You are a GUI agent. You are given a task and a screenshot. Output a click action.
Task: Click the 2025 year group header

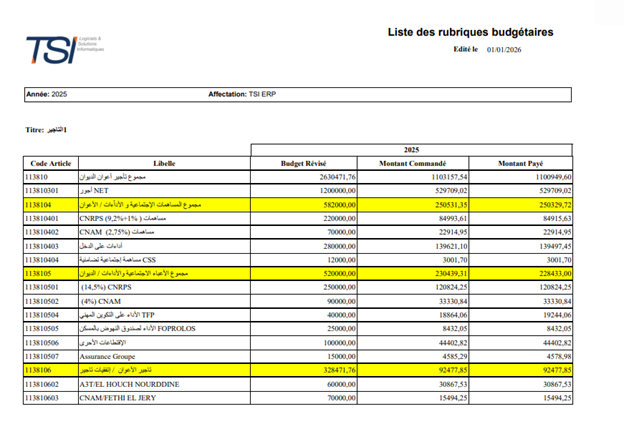[x=411, y=150]
